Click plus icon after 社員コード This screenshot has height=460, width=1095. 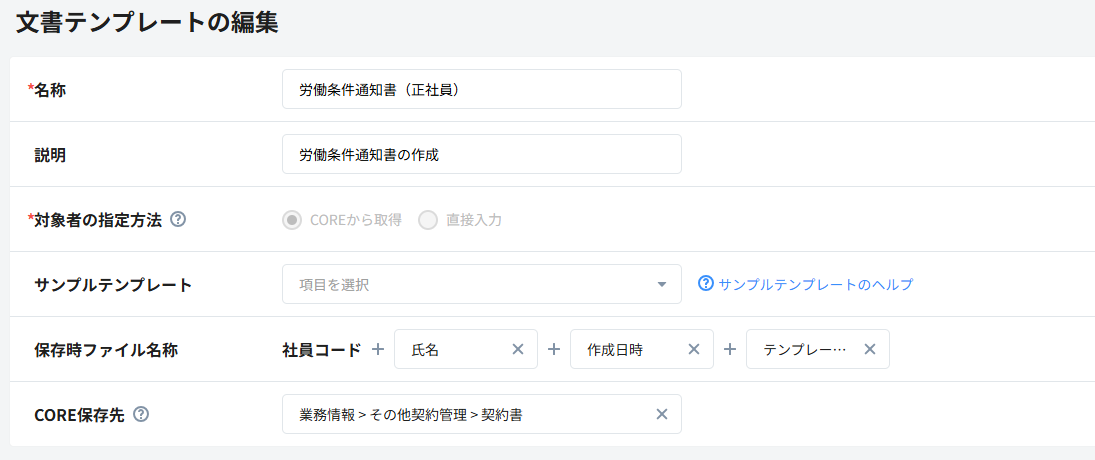pos(378,349)
